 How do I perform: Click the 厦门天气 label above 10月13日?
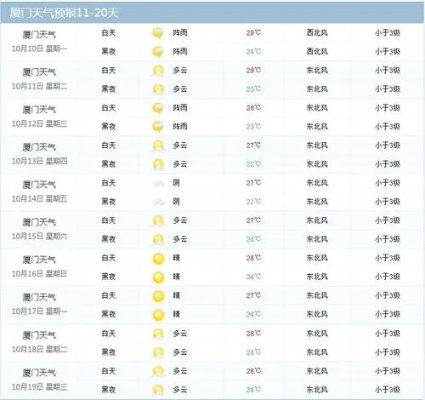(x=39, y=147)
